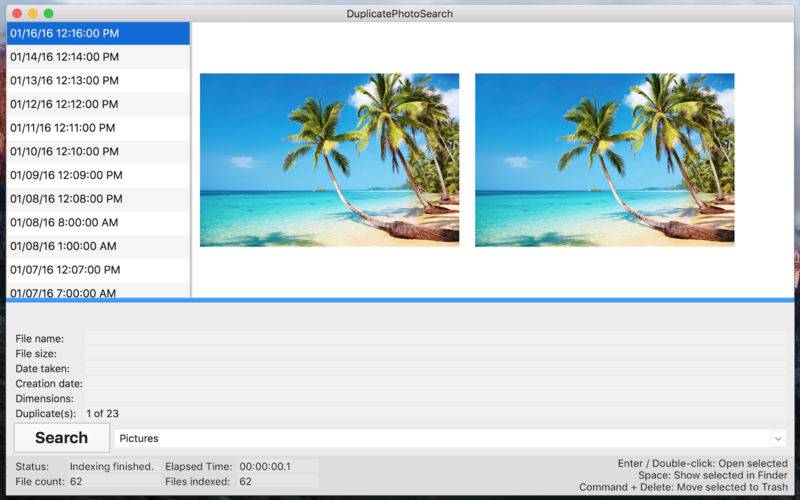Select the 01/14/16 12:14:00 PM entry

(98, 57)
